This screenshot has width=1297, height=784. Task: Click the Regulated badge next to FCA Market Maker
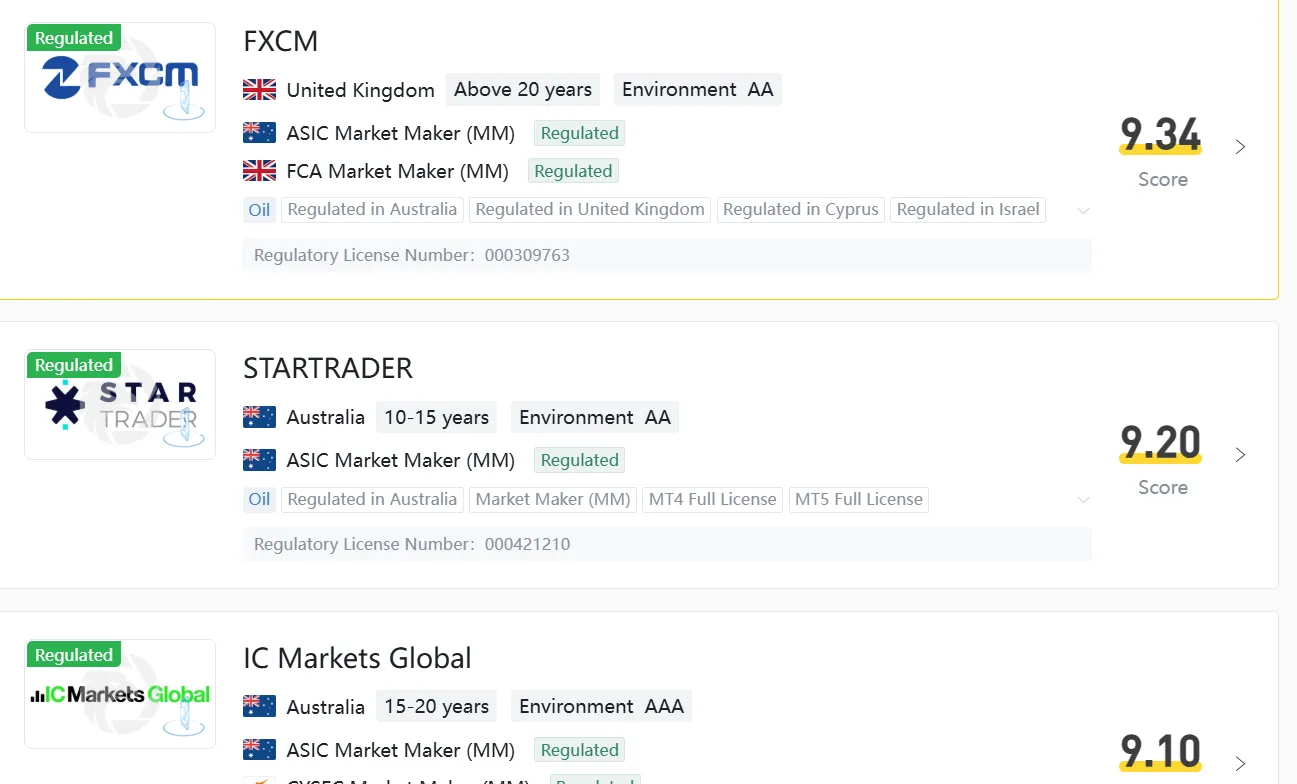(x=573, y=171)
